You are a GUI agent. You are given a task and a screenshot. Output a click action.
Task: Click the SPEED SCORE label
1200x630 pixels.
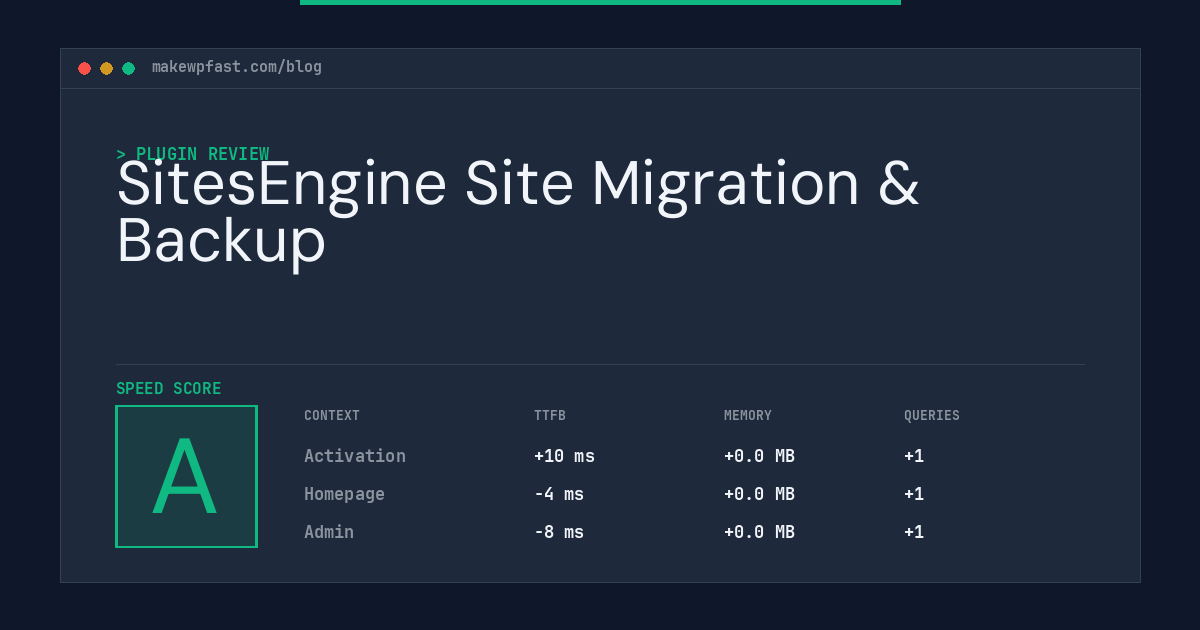tap(169, 389)
